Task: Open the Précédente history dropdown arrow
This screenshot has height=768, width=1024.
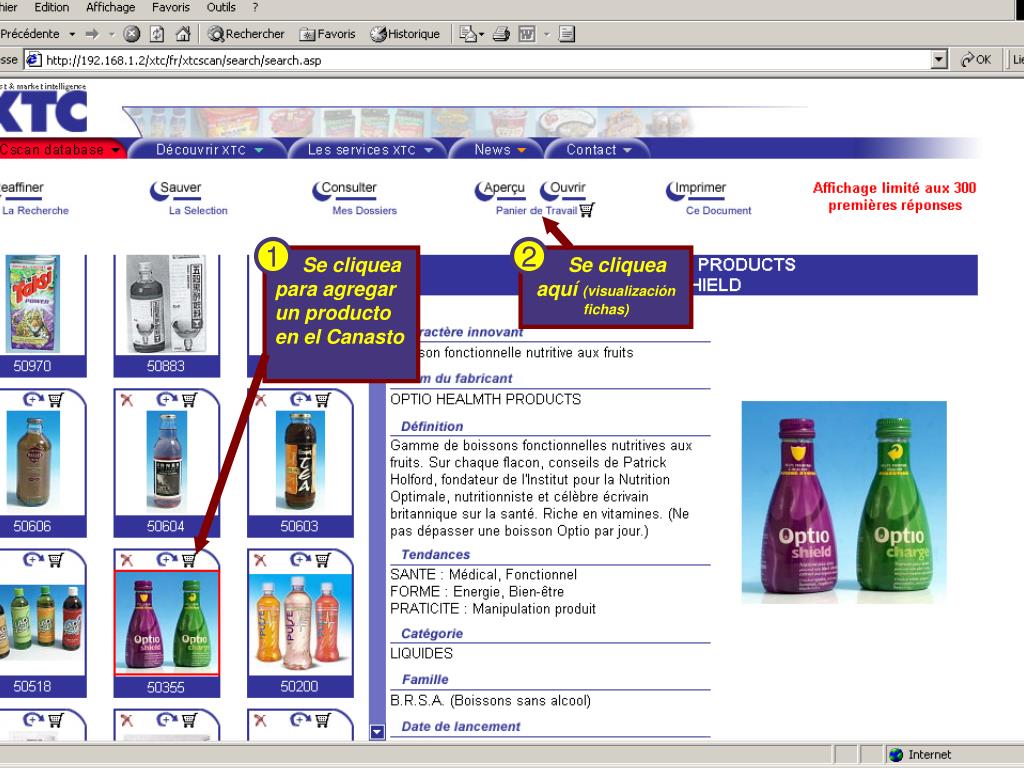Action: [x=72, y=34]
